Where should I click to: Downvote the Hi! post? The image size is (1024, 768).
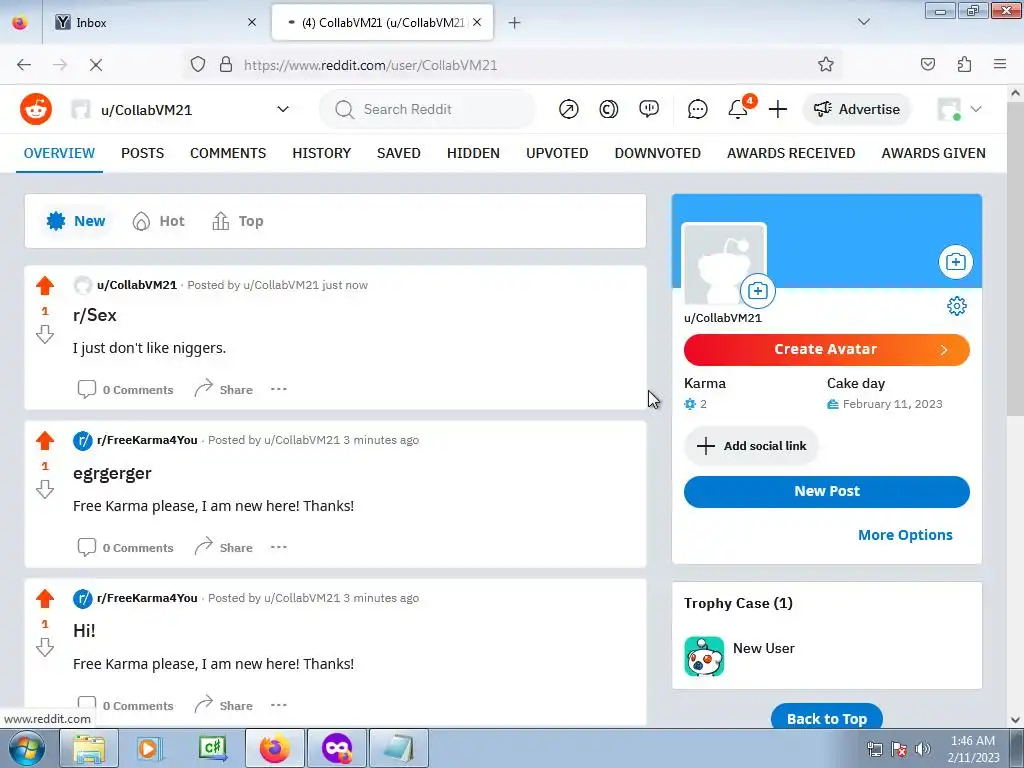45,647
